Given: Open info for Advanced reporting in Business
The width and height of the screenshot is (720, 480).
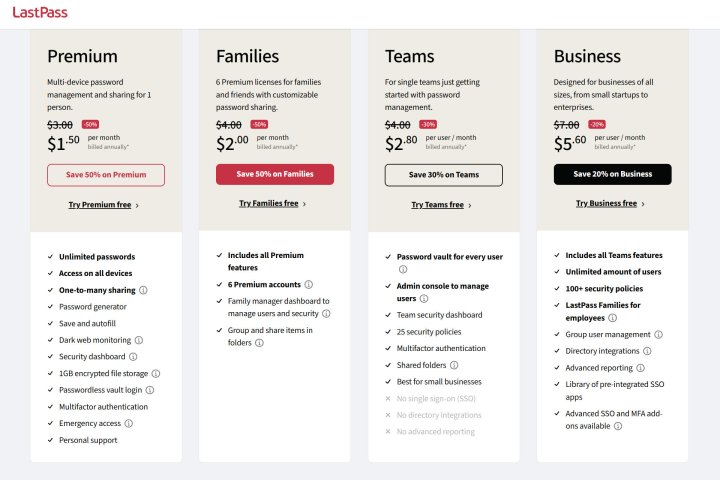Looking at the screenshot, I should (641, 368).
